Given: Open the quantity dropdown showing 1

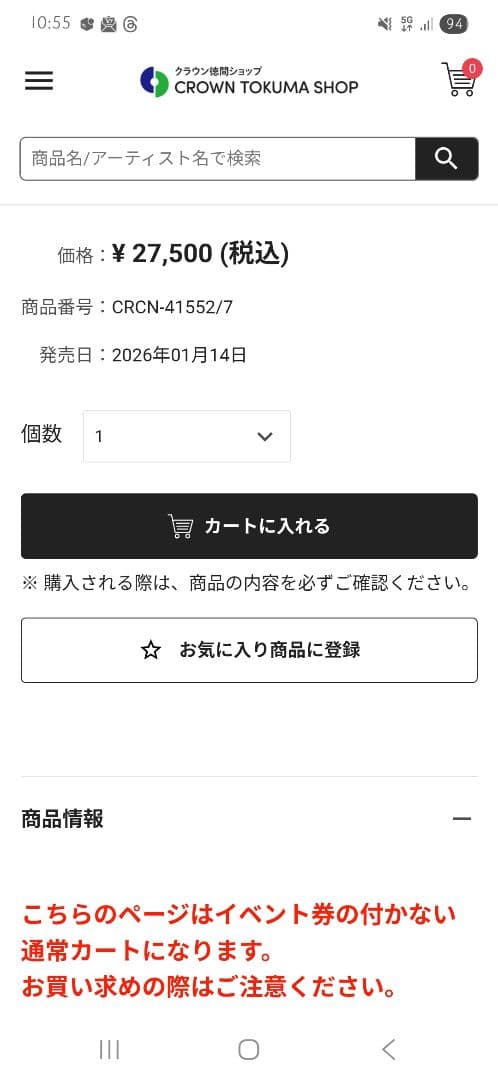Looking at the screenshot, I should [187, 436].
